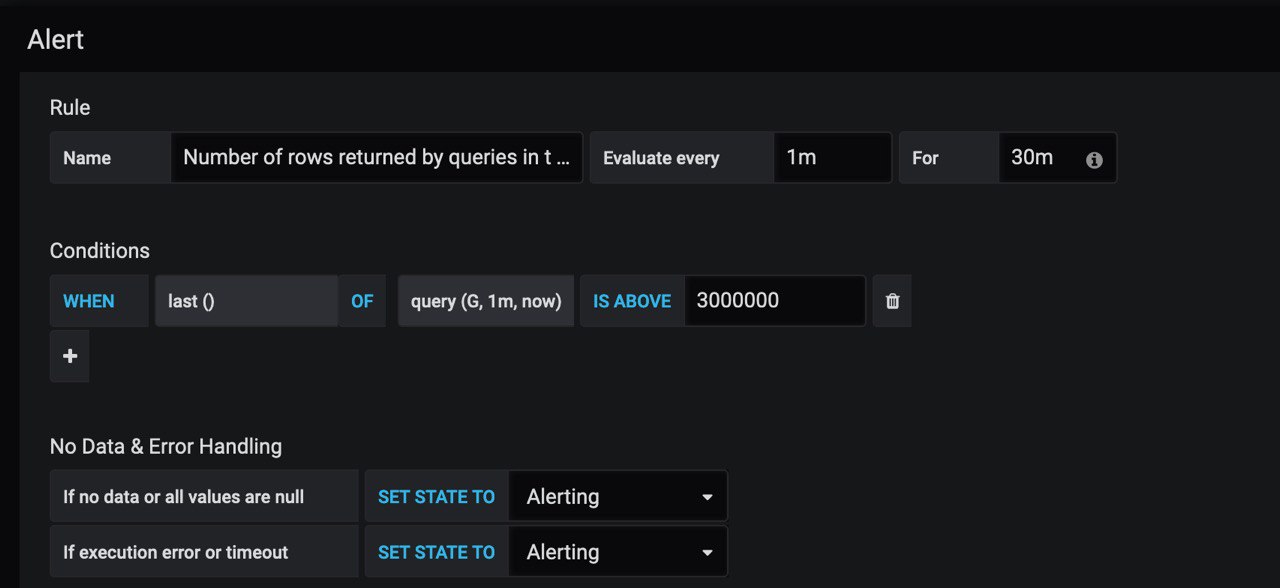
Task: Select No Data & Error Handling heading
Action: (166, 446)
